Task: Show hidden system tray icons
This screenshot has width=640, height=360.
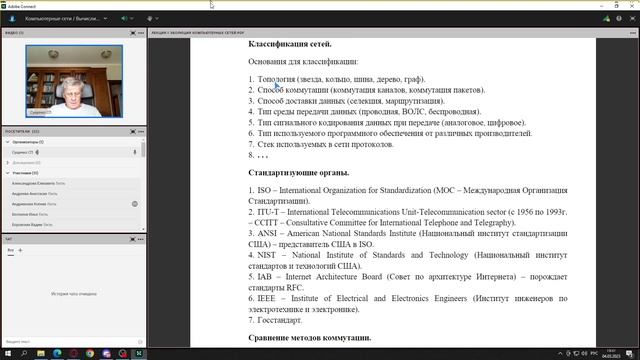Action: tap(560, 353)
